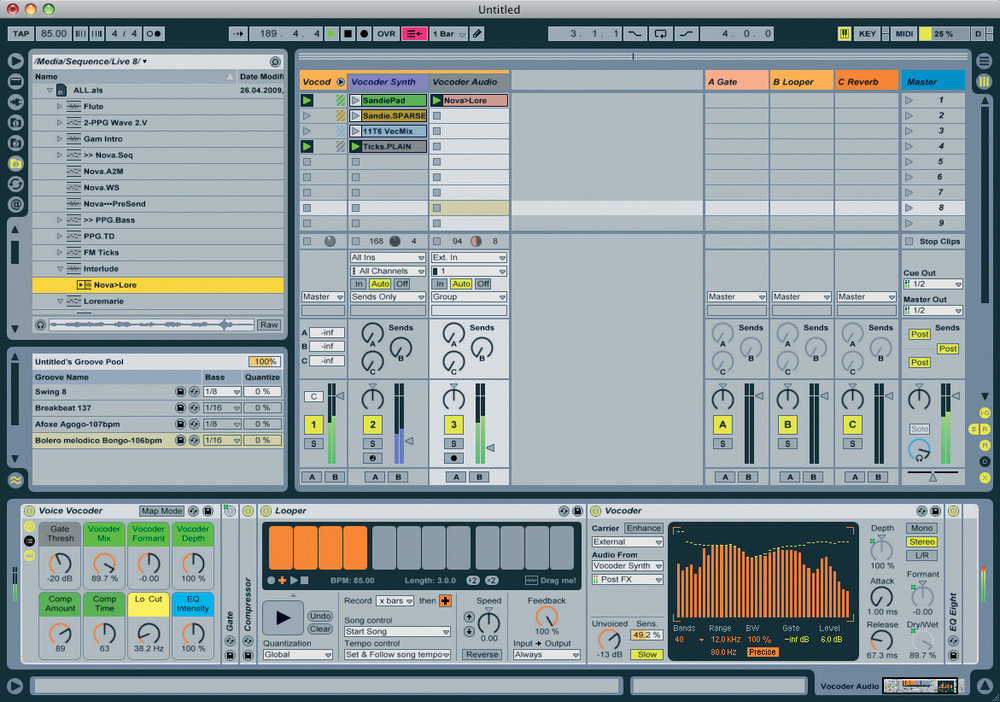This screenshot has width=1000, height=702.
Task: Open the Cue Out 1/2 dropdown
Action: [933, 284]
